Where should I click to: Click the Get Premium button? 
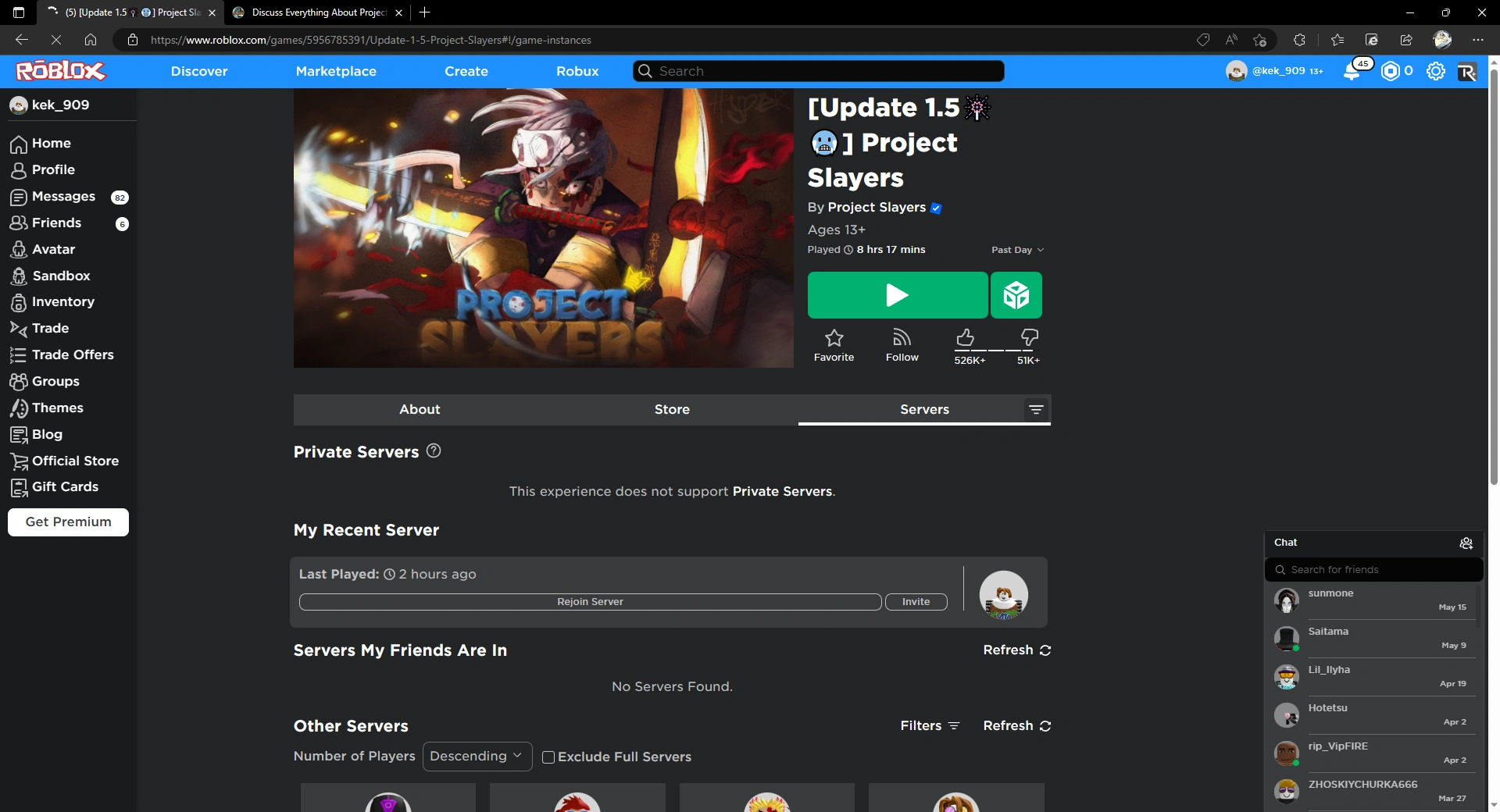[68, 522]
